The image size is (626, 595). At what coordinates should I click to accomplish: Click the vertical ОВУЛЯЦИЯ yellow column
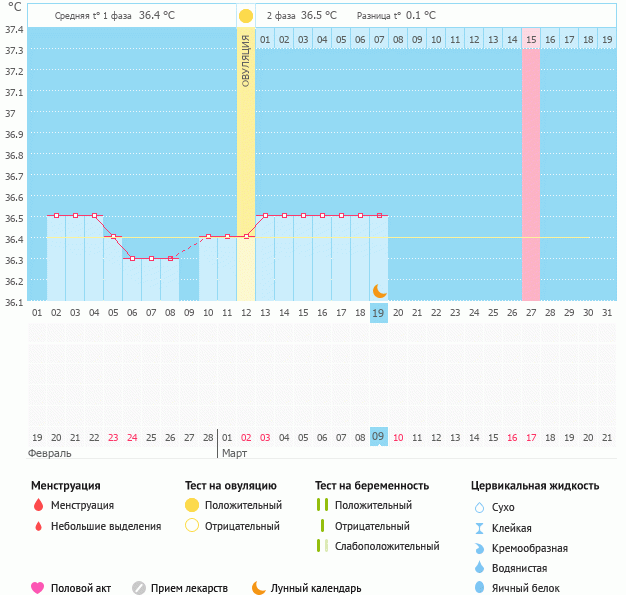[x=246, y=150]
